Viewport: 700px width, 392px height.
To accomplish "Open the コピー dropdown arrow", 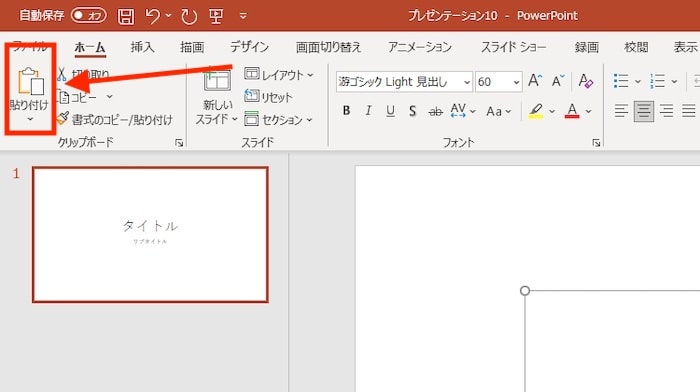I will (109, 97).
